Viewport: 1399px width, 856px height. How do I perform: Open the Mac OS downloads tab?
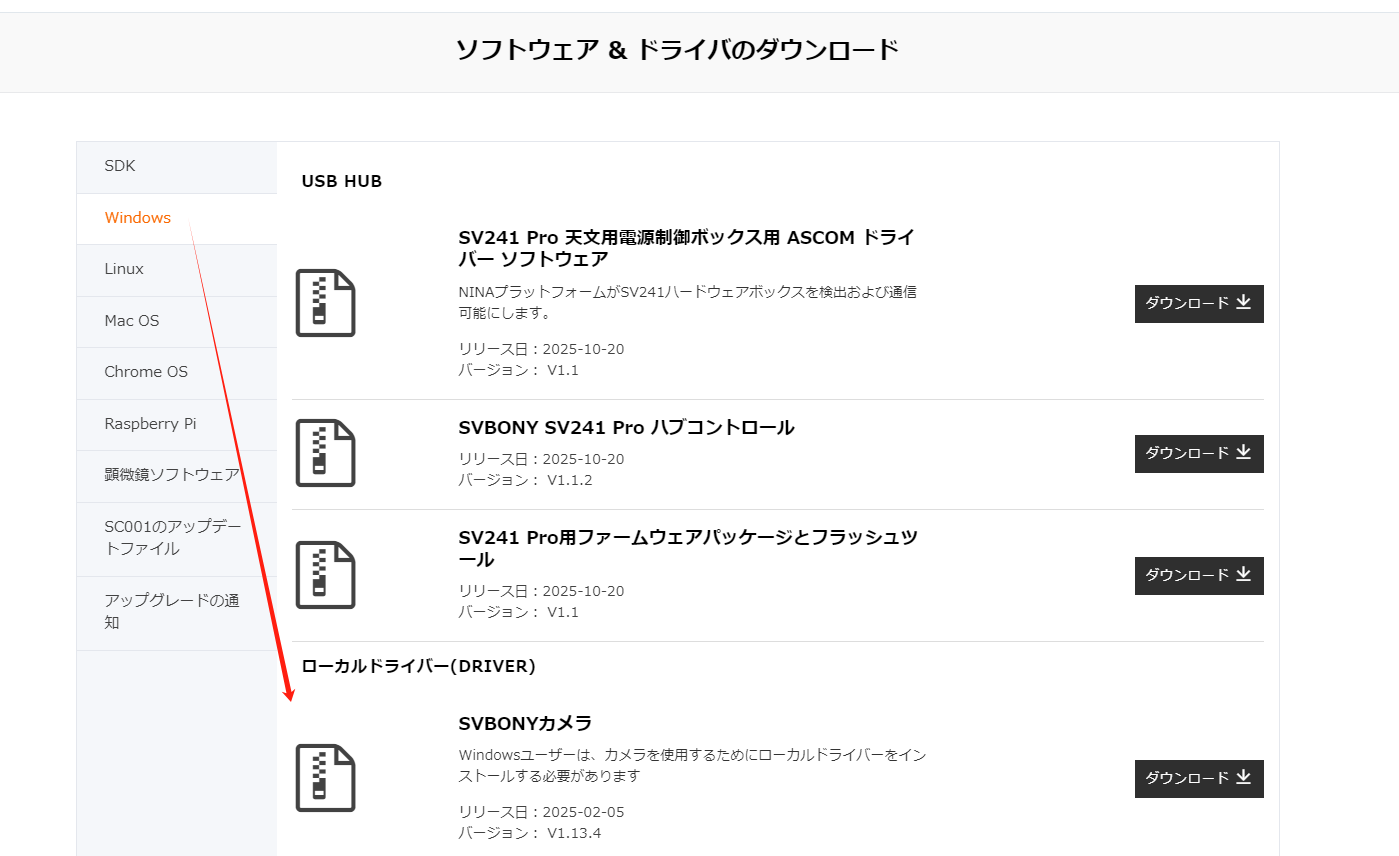(x=132, y=321)
